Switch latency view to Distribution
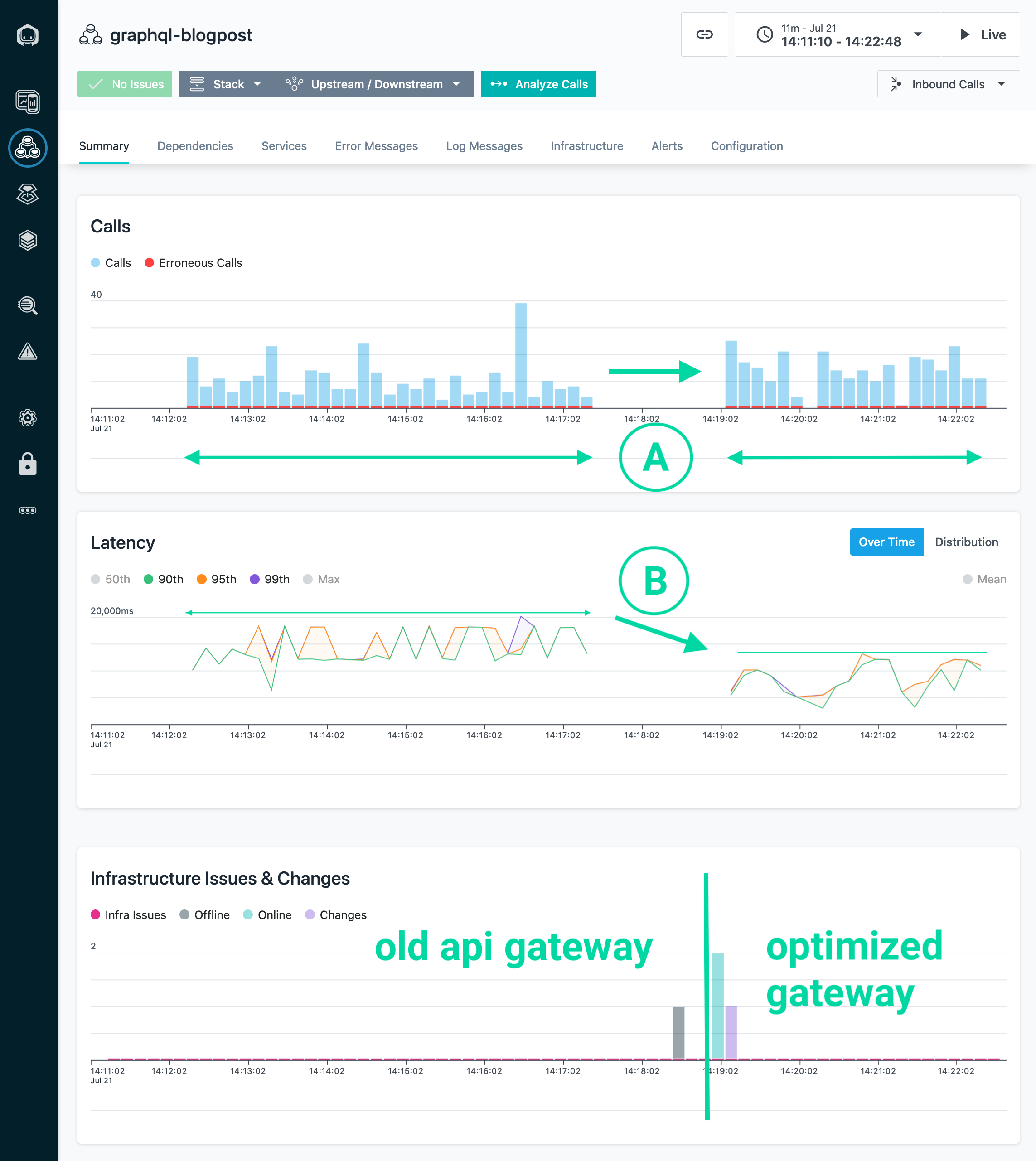This screenshot has width=1036, height=1161. point(966,542)
